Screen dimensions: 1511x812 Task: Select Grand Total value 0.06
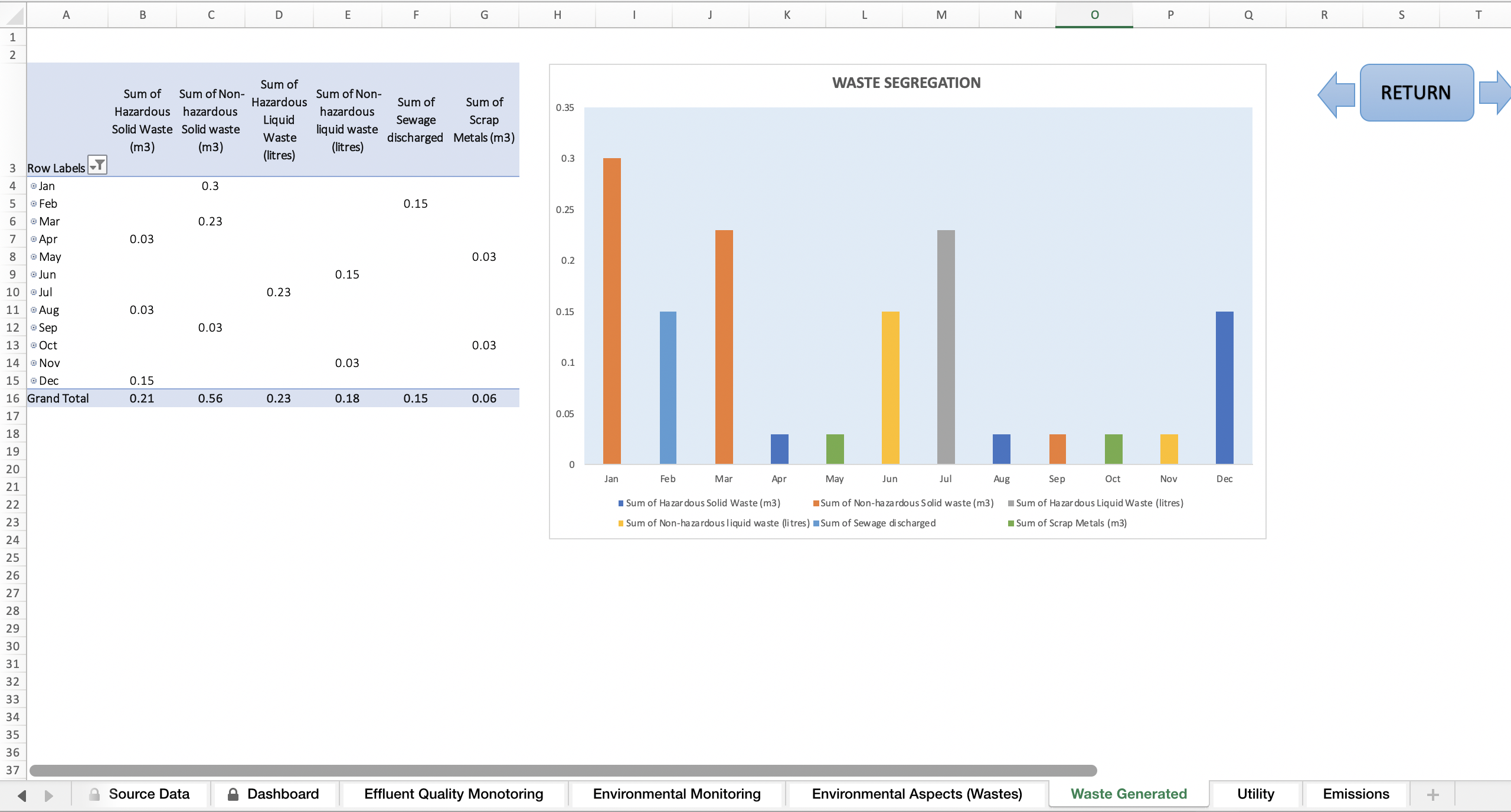tap(485, 398)
